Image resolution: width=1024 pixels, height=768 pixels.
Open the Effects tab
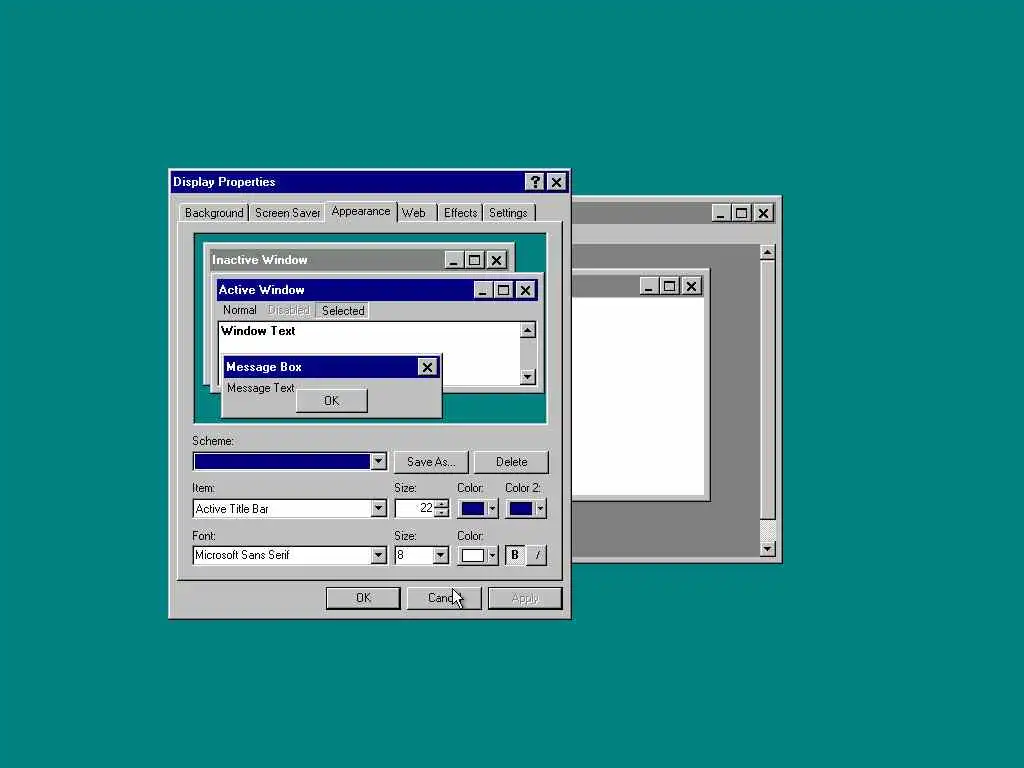pos(460,213)
